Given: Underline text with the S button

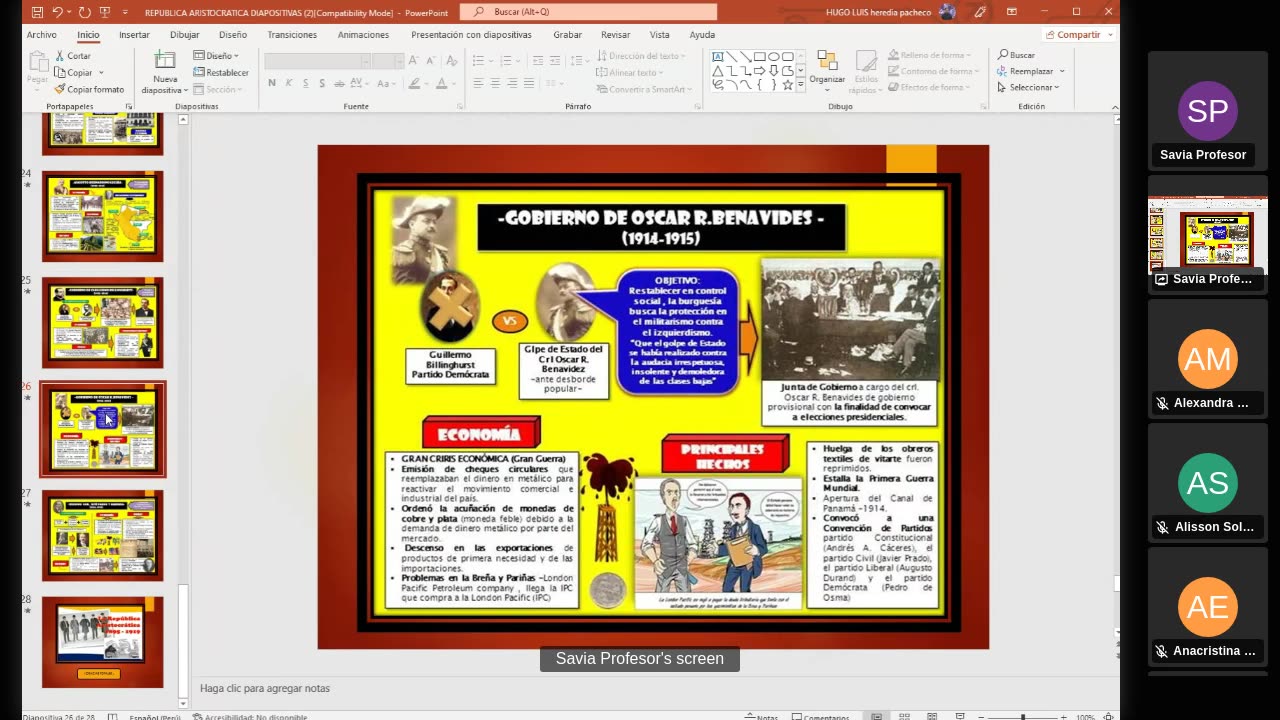Looking at the screenshot, I should (x=305, y=83).
